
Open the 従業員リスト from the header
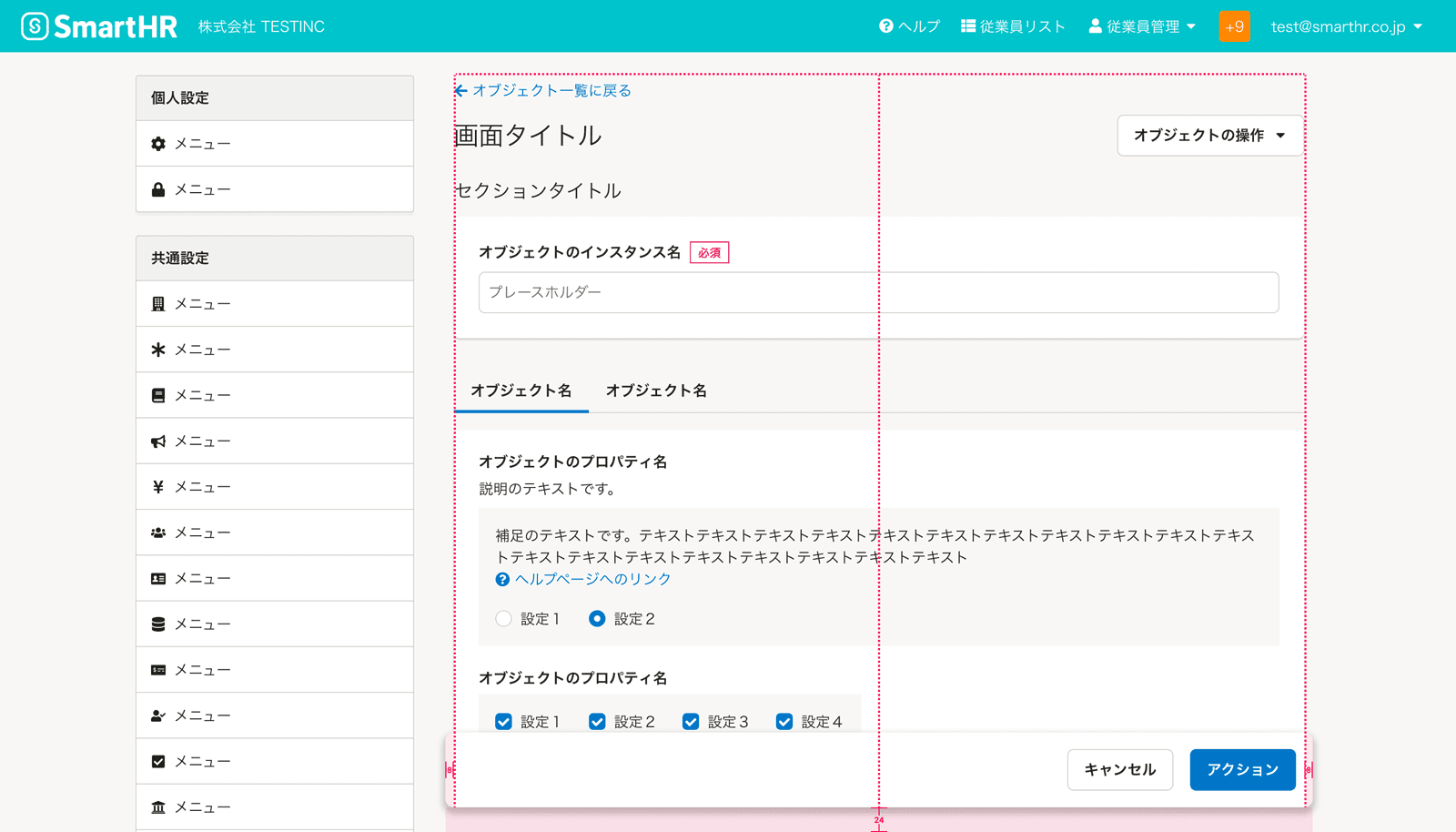point(1013,25)
